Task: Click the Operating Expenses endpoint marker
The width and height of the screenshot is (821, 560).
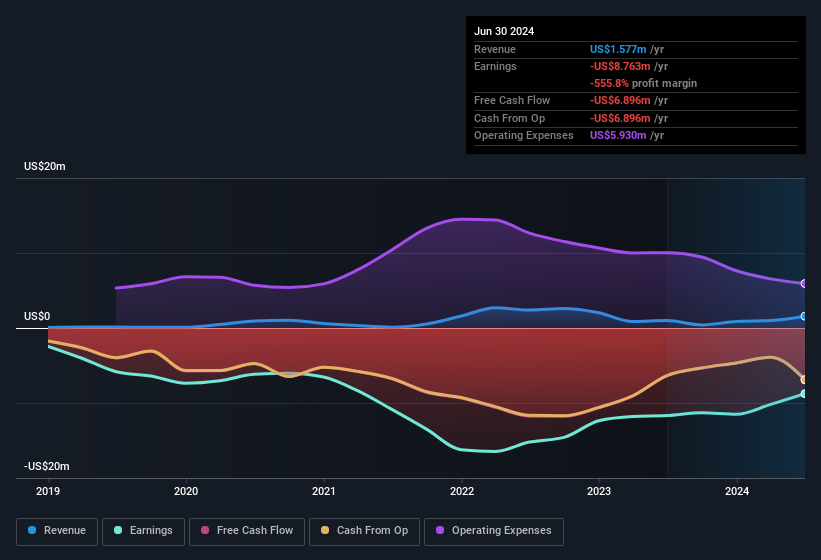Action: click(804, 284)
